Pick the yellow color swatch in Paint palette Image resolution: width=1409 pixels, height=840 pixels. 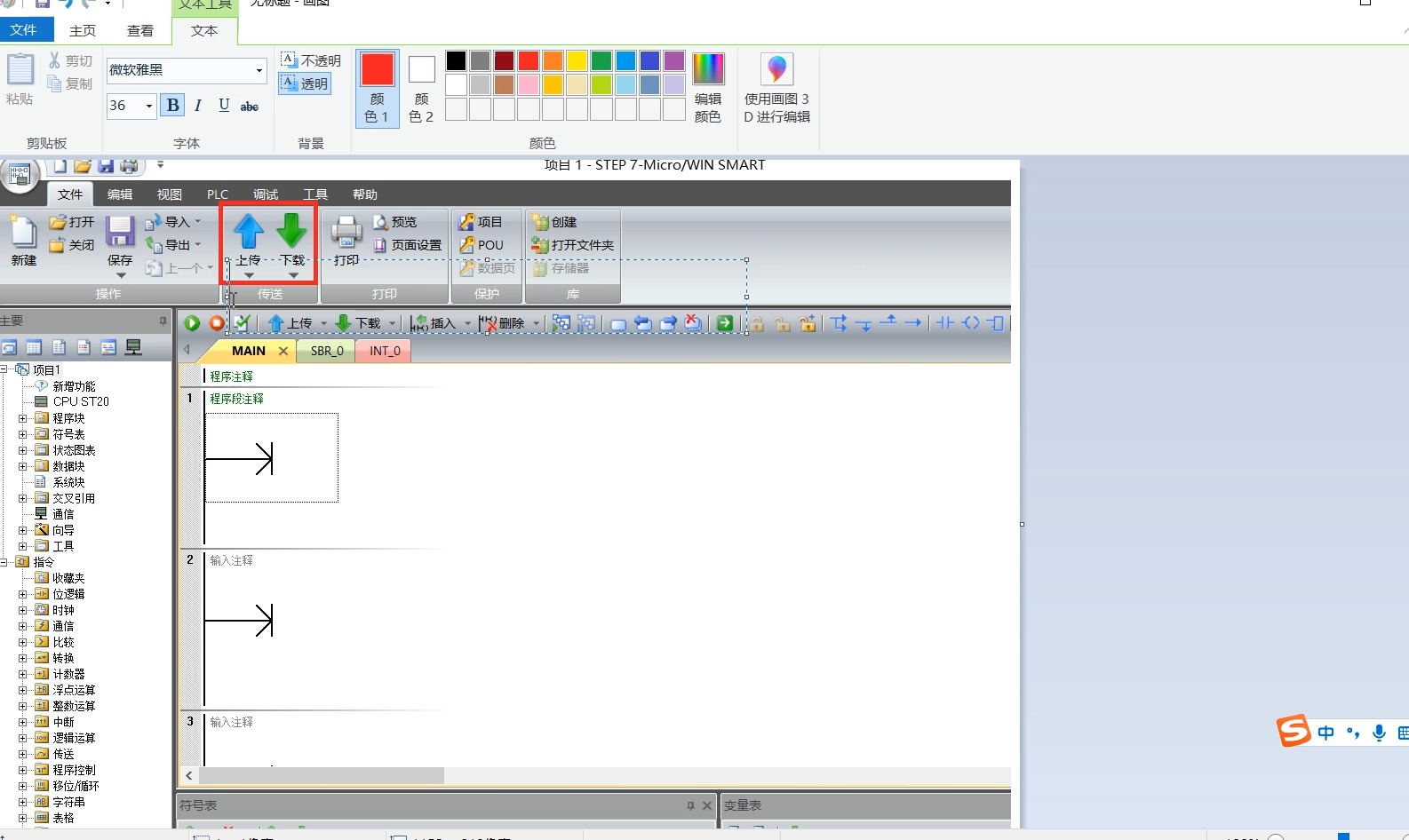tap(577, 60)
